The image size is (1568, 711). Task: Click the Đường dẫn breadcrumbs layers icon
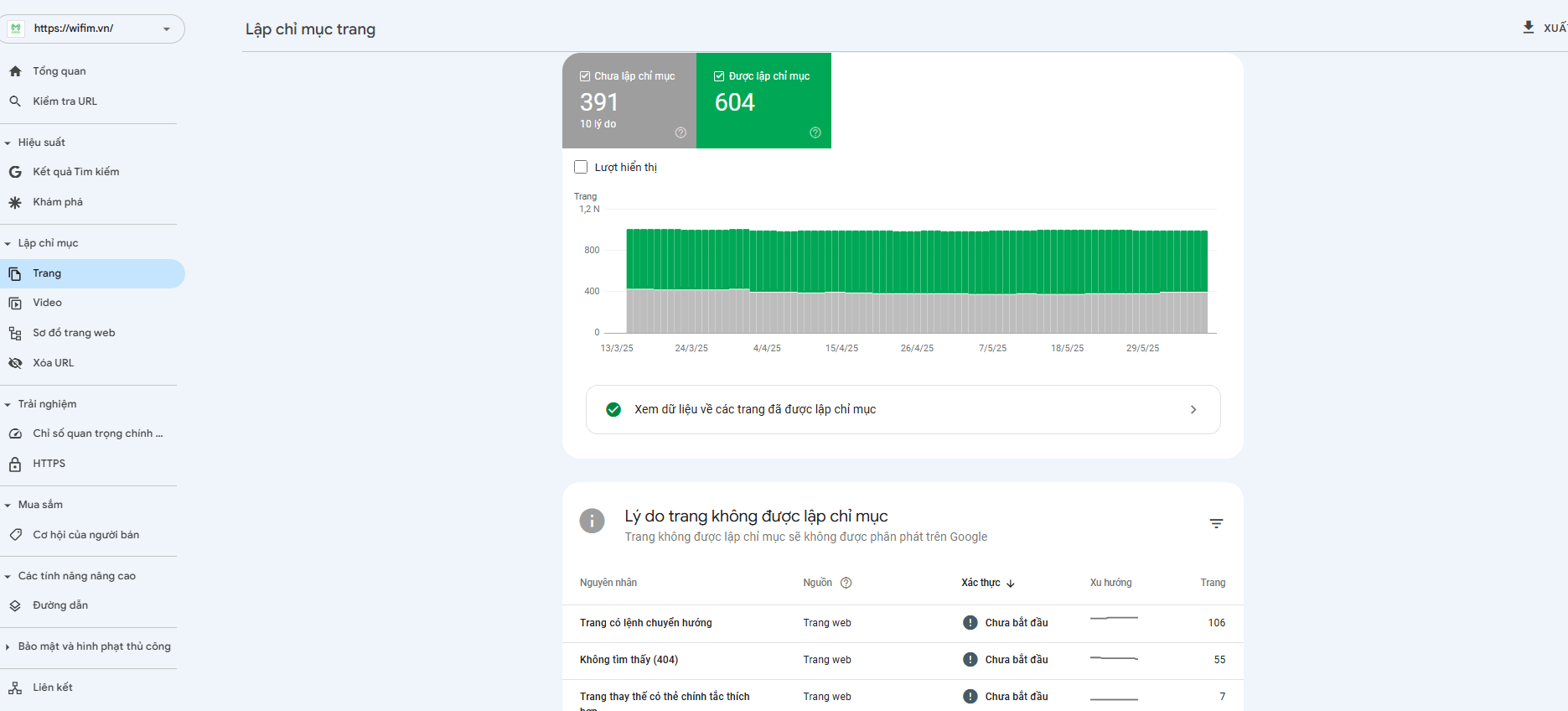[x=15, y=605]
